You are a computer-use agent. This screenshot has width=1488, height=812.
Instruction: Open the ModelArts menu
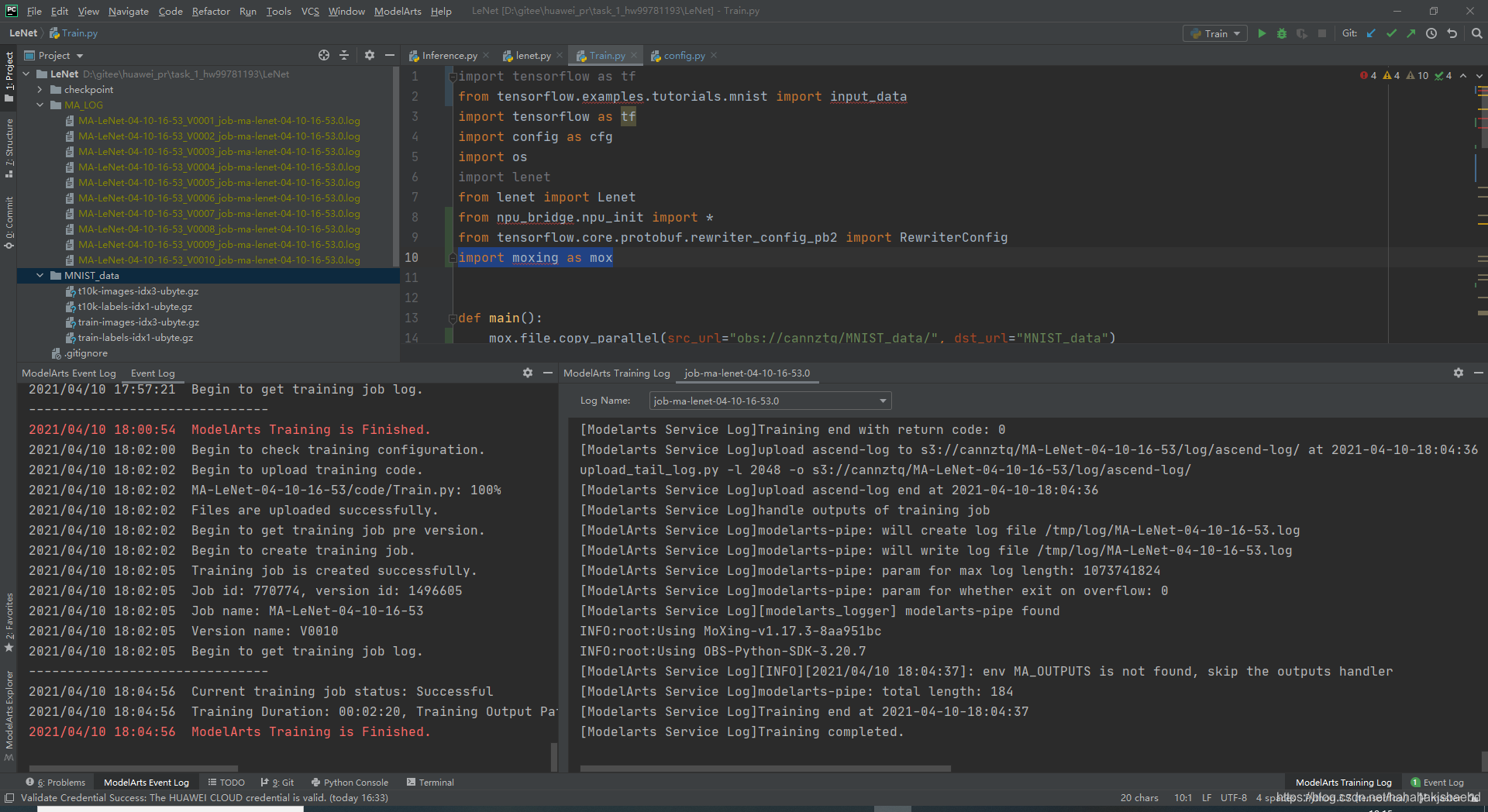(x=398, y=11)
